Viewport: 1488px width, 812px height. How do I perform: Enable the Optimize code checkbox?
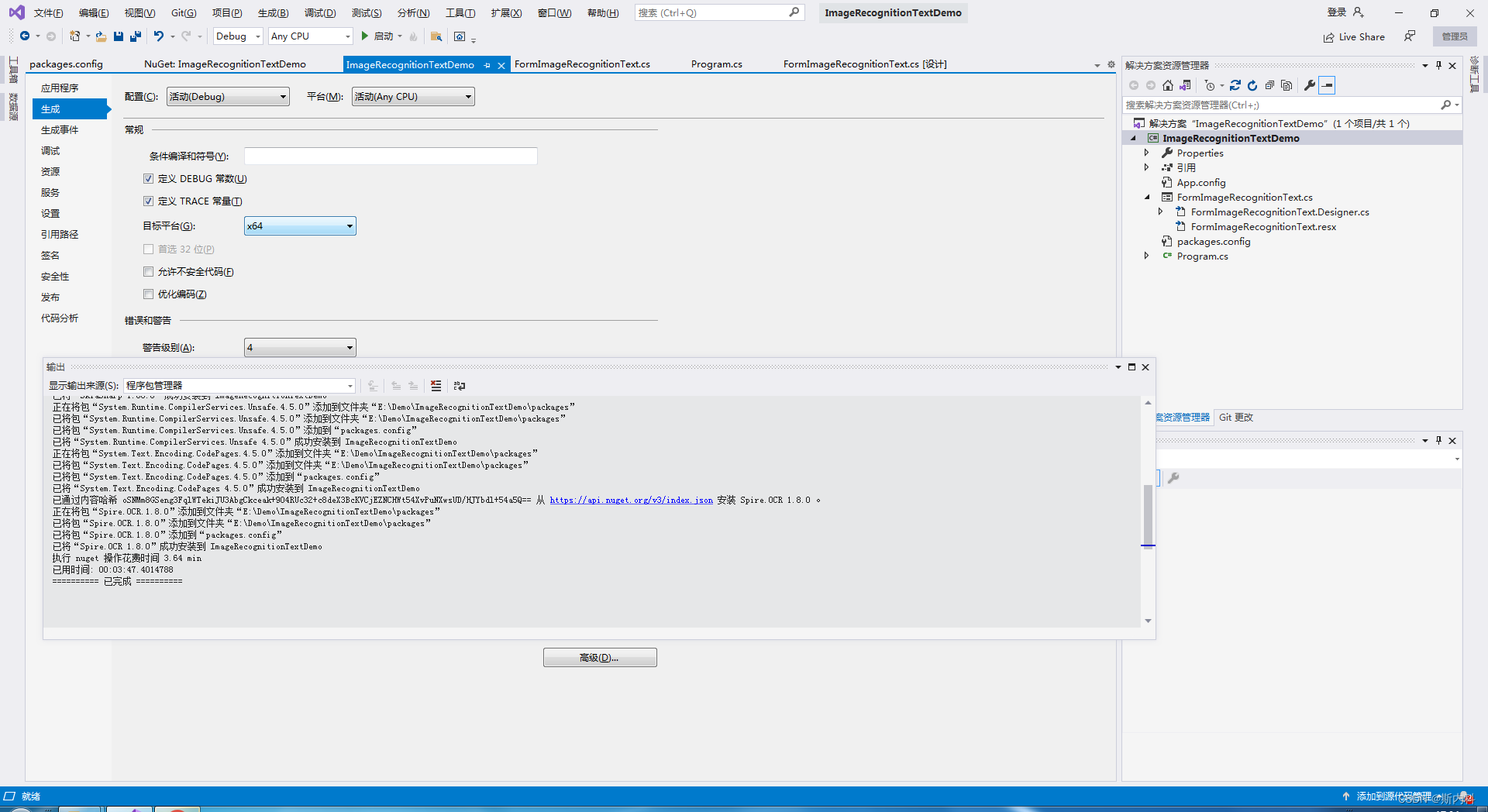(x=148, y=294)
